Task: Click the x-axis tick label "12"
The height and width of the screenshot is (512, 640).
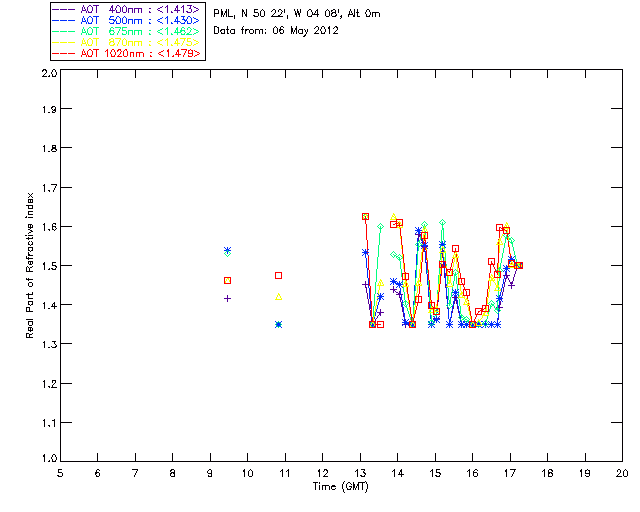Action: click(322, 473)
